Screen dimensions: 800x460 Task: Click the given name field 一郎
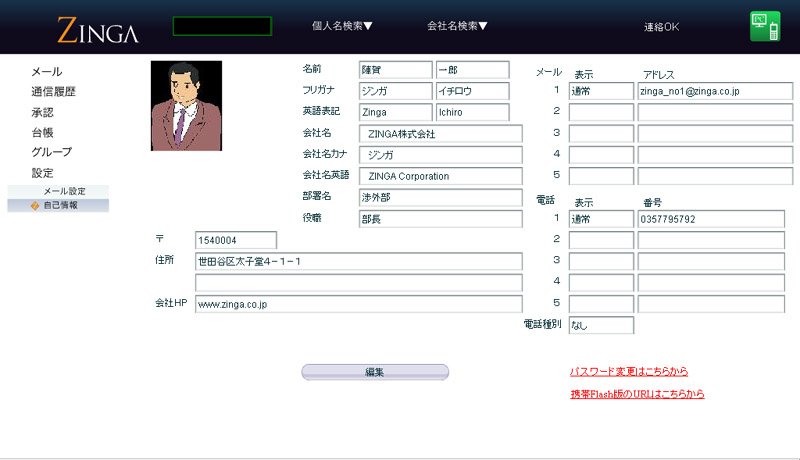click(472, 70)
